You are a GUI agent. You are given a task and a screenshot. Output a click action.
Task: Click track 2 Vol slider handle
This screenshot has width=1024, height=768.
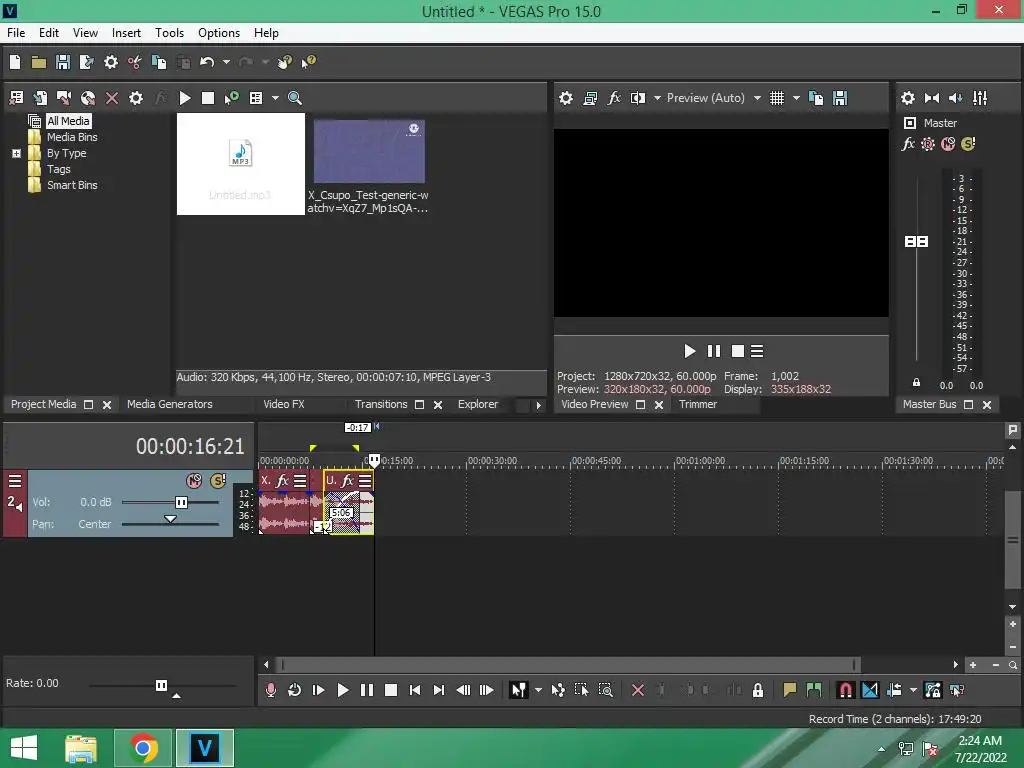pyautogui.click(x=181, y=502)
